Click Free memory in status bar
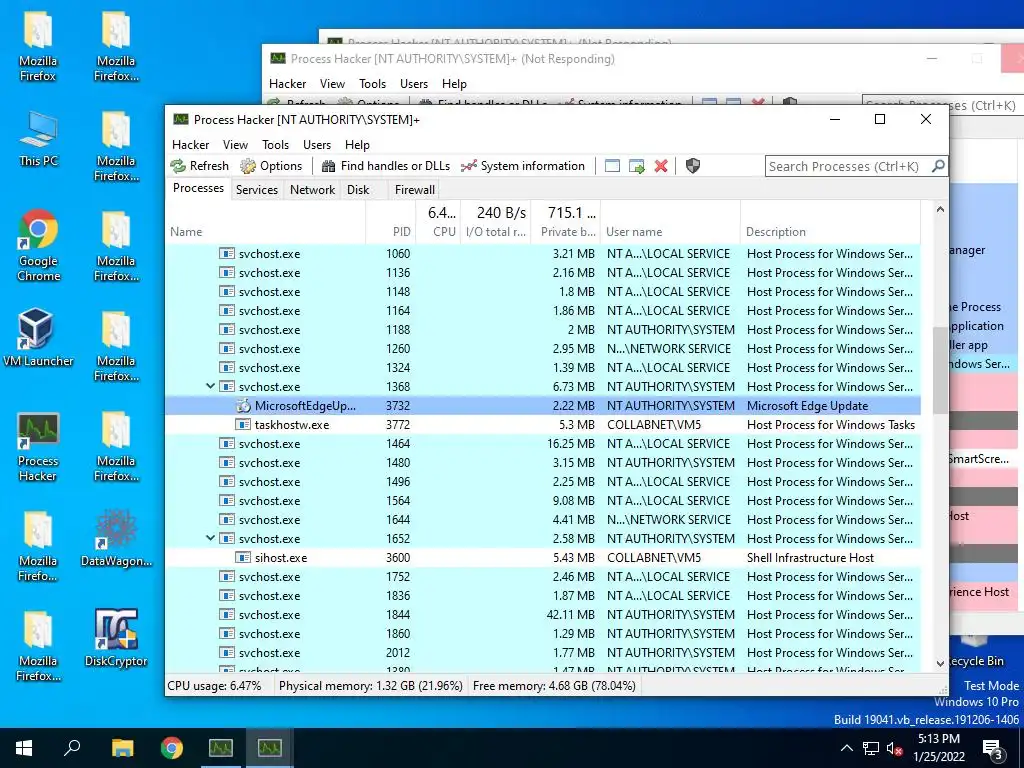 point(554,686)
